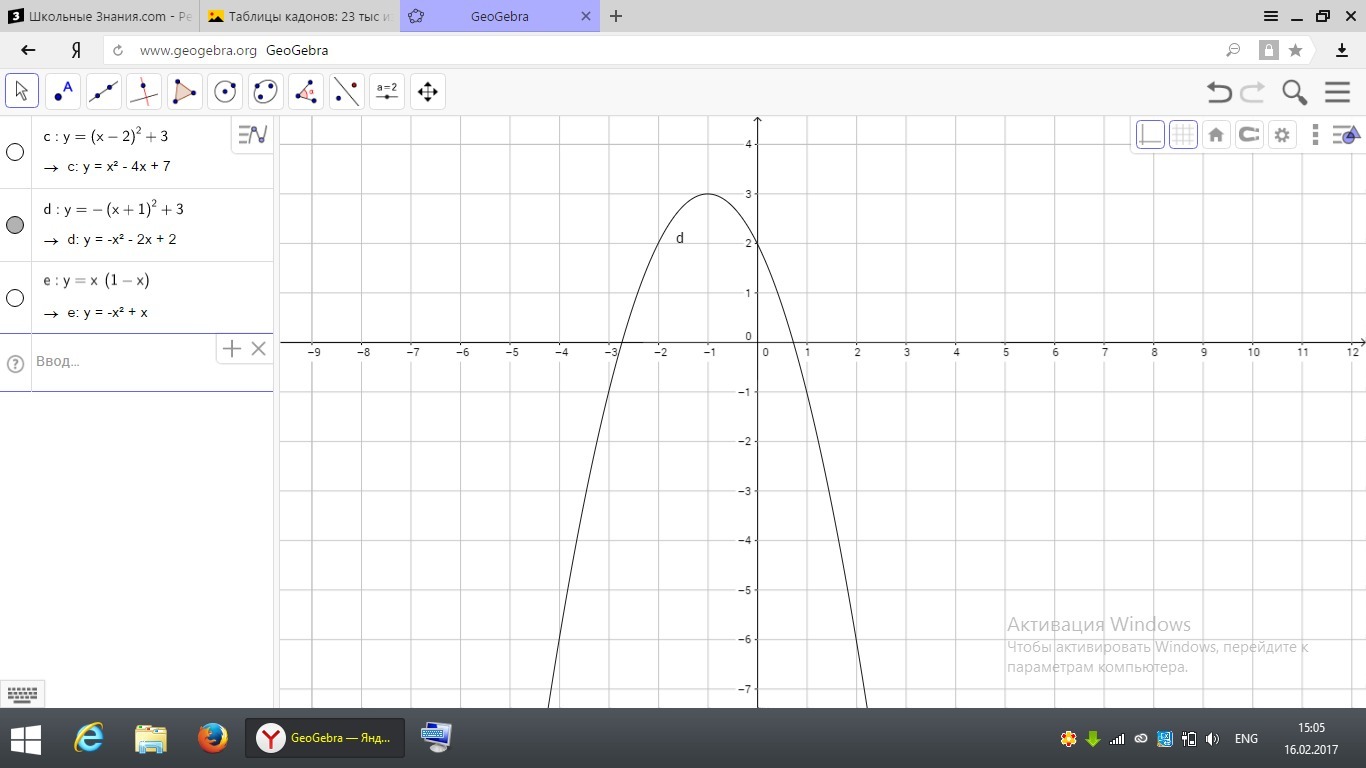
Task: Click the plus button beside input
Action: point(232,348)
